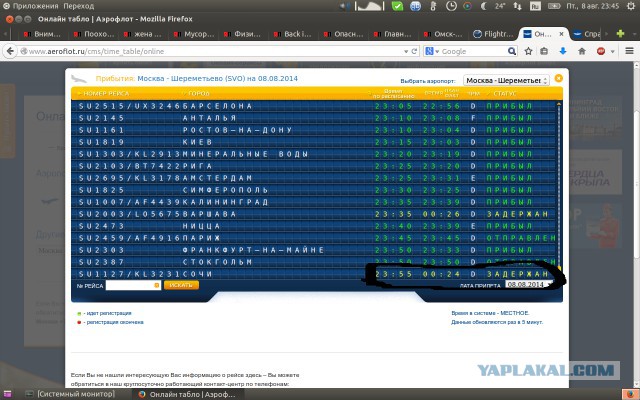Viewport: 640px width, 400px height.
Task: Reload the page with the refresh icon
Action: pyautogui.click(x=414, y=51)
